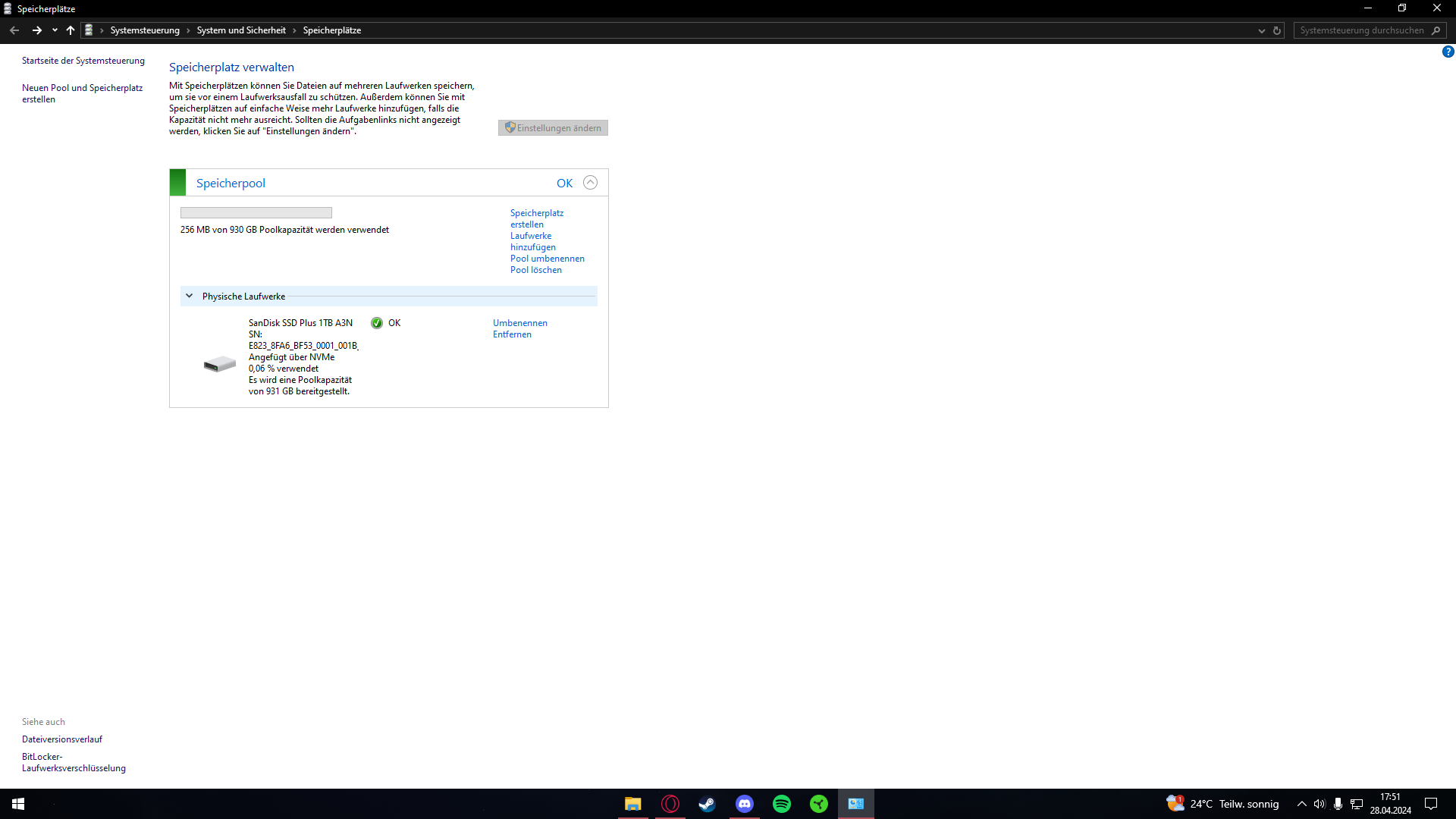The width and height of the screenshot is (1456, 819).
Task: Click the help question mark icon
Action: tap(1448, 52)
